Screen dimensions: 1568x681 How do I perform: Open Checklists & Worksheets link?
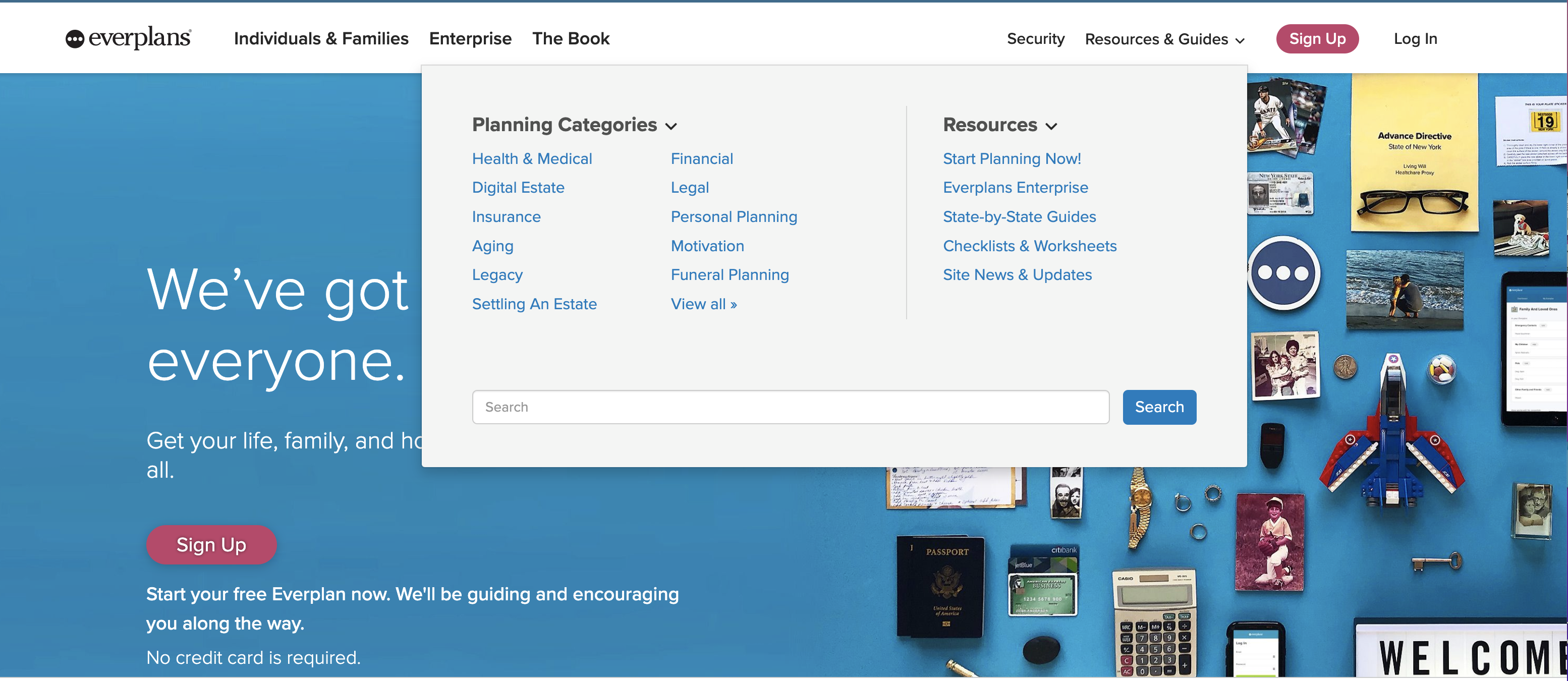pos(1029,246)
